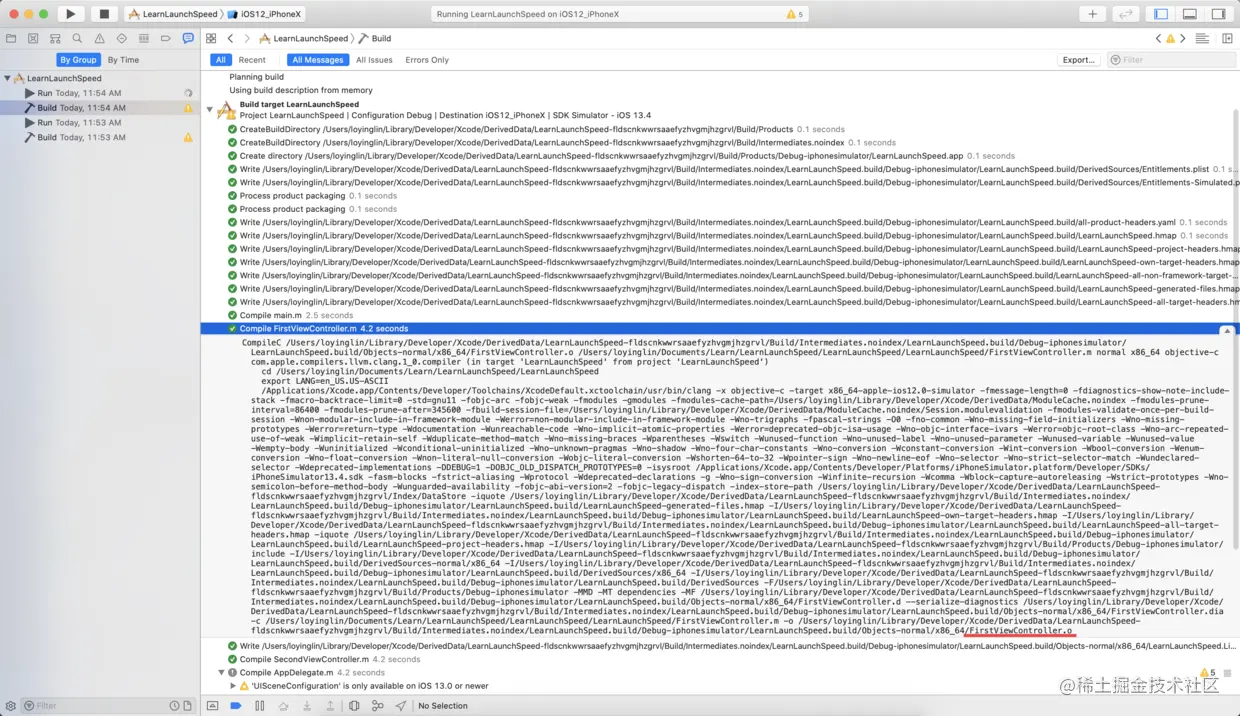This screenshot has width=1240, height=716.
Task: Switch navigator grouping to By Time
Action: coord(123,60)
